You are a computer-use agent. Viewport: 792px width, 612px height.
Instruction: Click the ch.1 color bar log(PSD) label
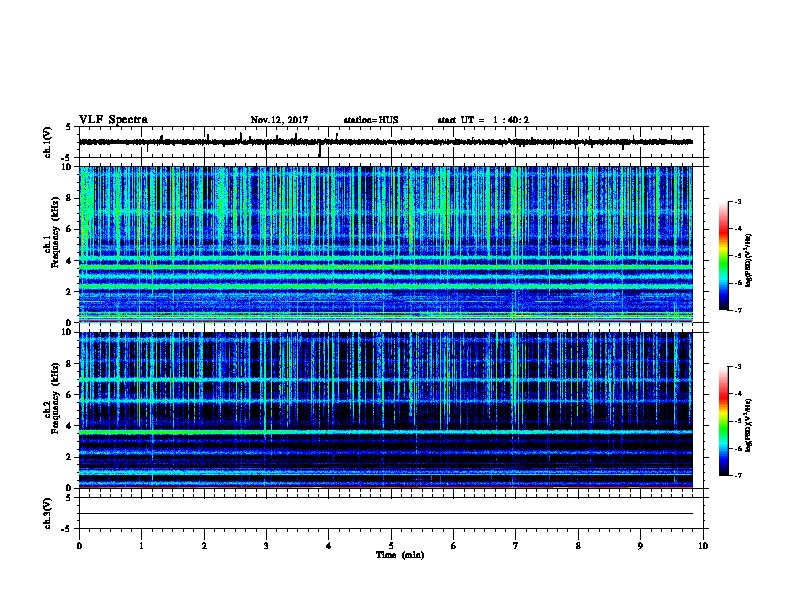pos(748,261)
